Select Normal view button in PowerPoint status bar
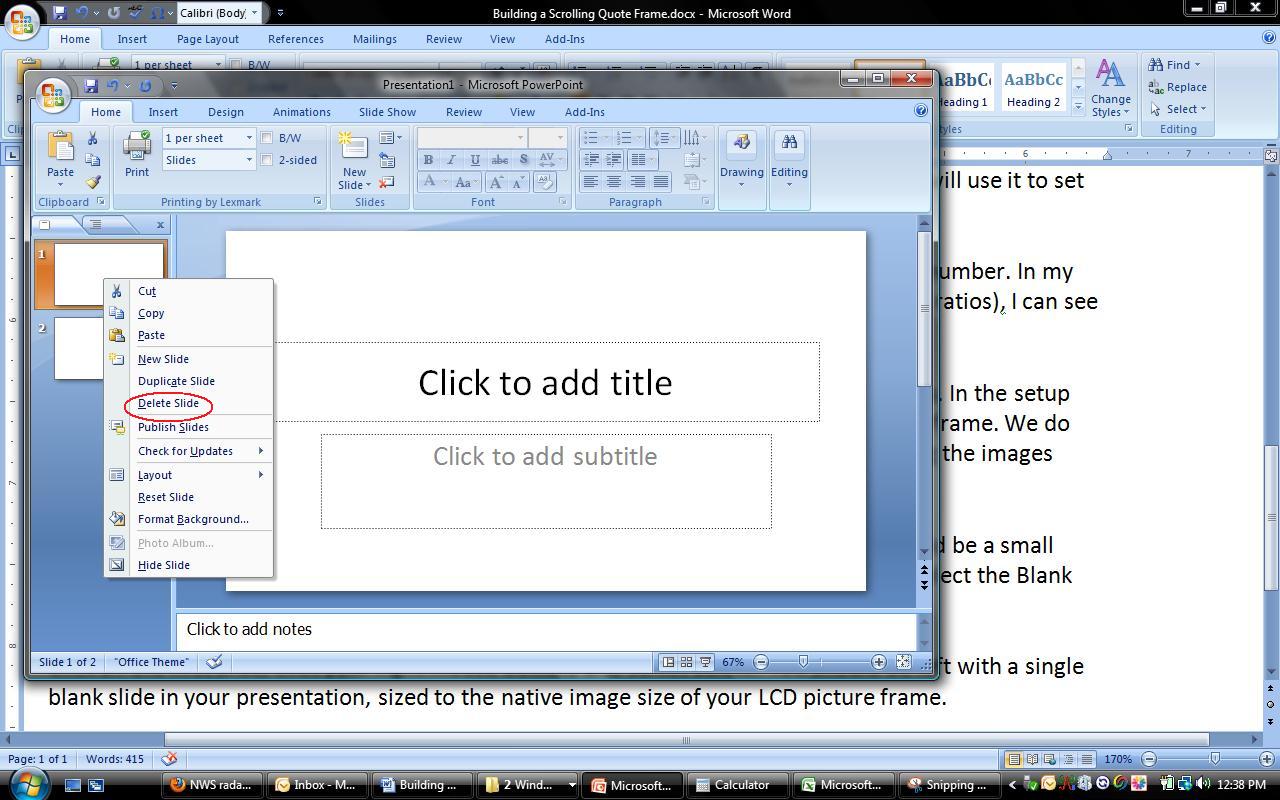 (x=668, y=662)
